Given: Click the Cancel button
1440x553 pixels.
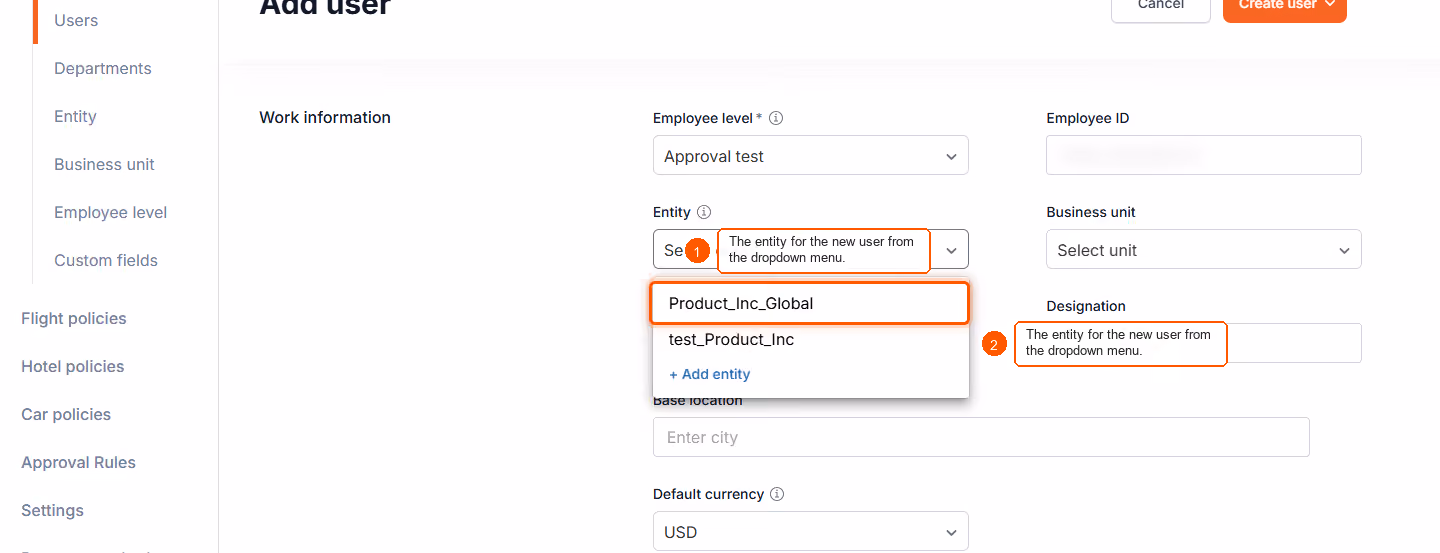Looking at the screenshot, I should click(x=1161, y=8).
